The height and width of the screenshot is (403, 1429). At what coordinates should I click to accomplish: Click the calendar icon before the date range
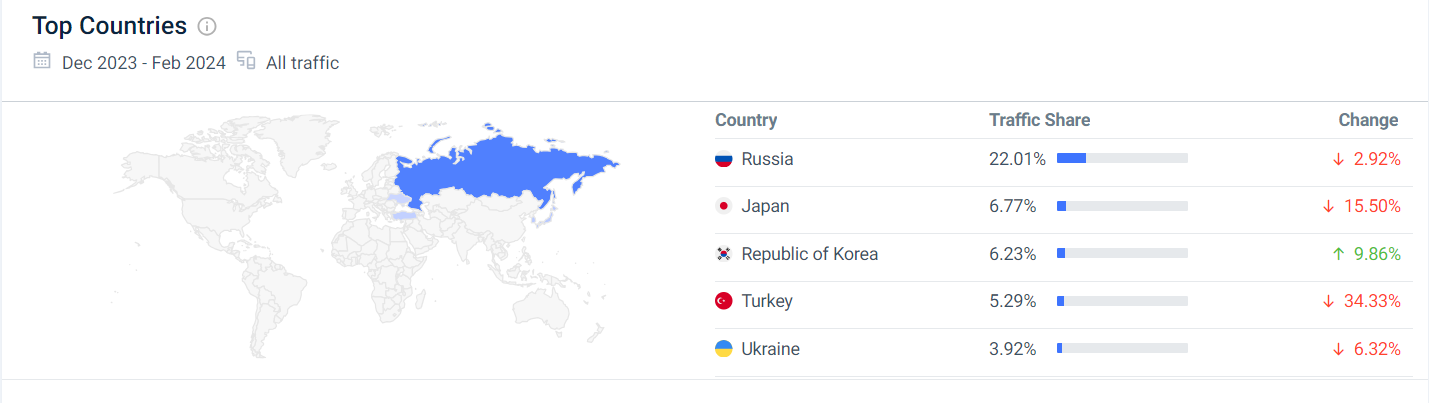point(42,61)
